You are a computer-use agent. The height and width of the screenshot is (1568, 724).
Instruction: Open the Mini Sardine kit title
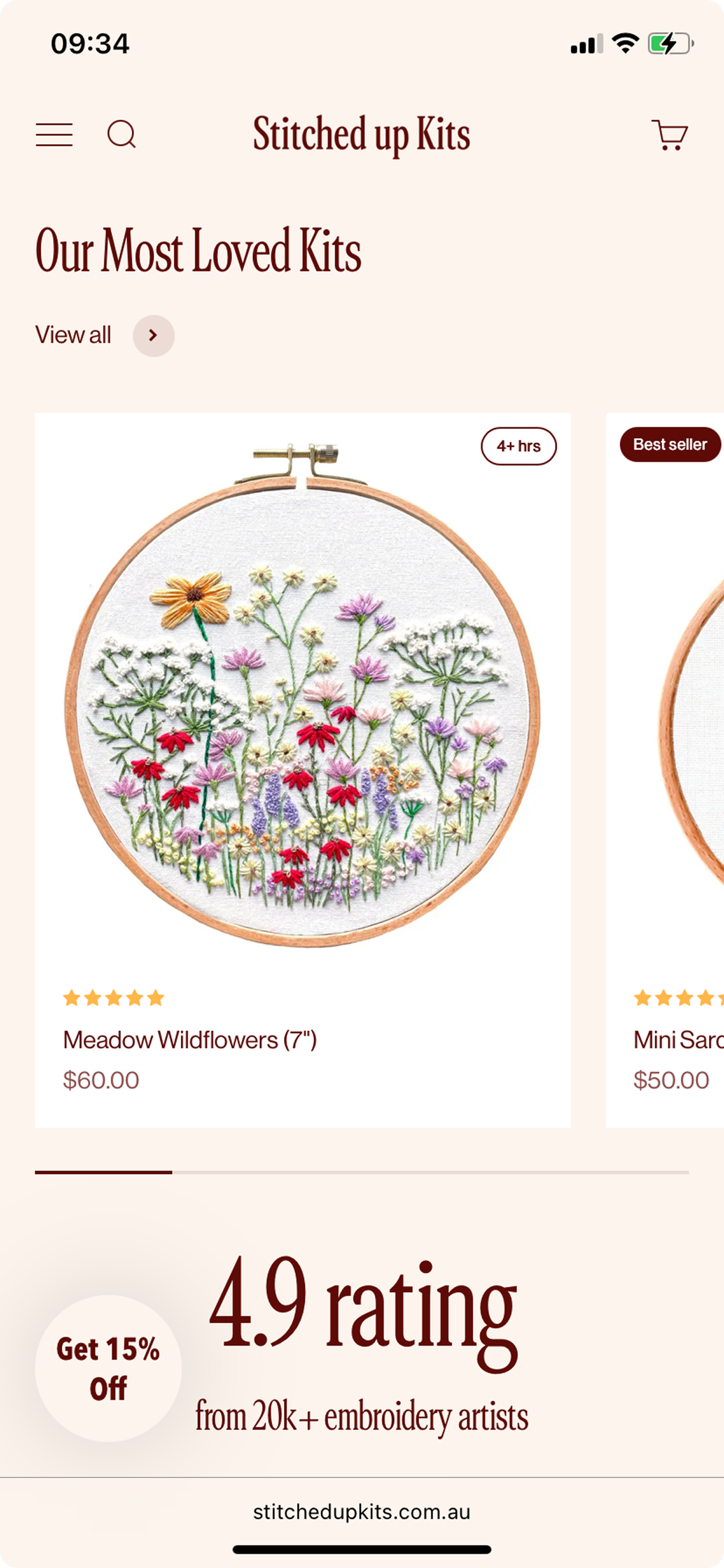[678, 1039]
